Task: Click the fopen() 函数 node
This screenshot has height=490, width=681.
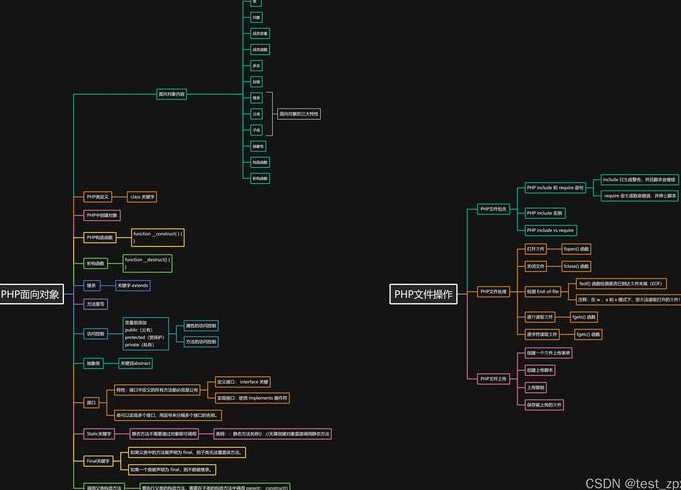Action: click(x=576, y=249)
